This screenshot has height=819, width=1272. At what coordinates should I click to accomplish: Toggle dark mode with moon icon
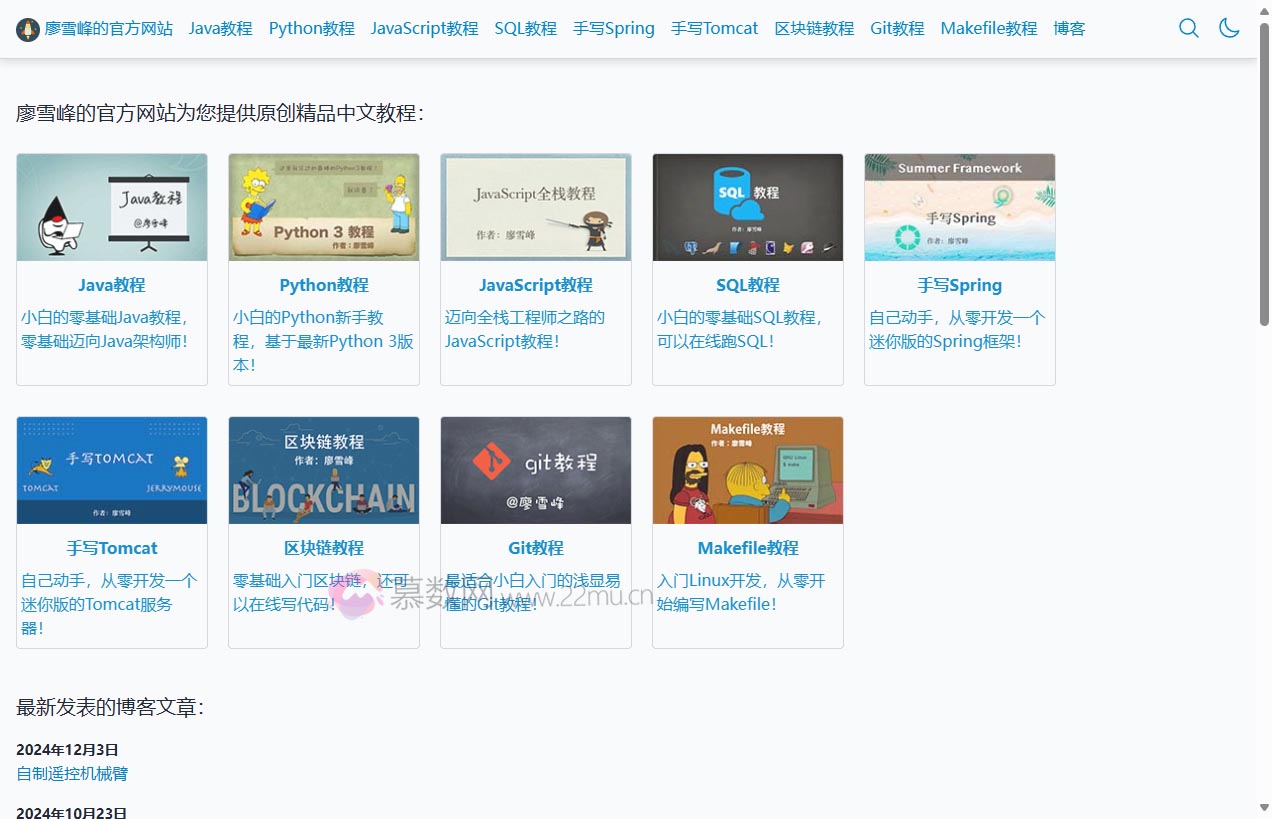pos(1229,28)
